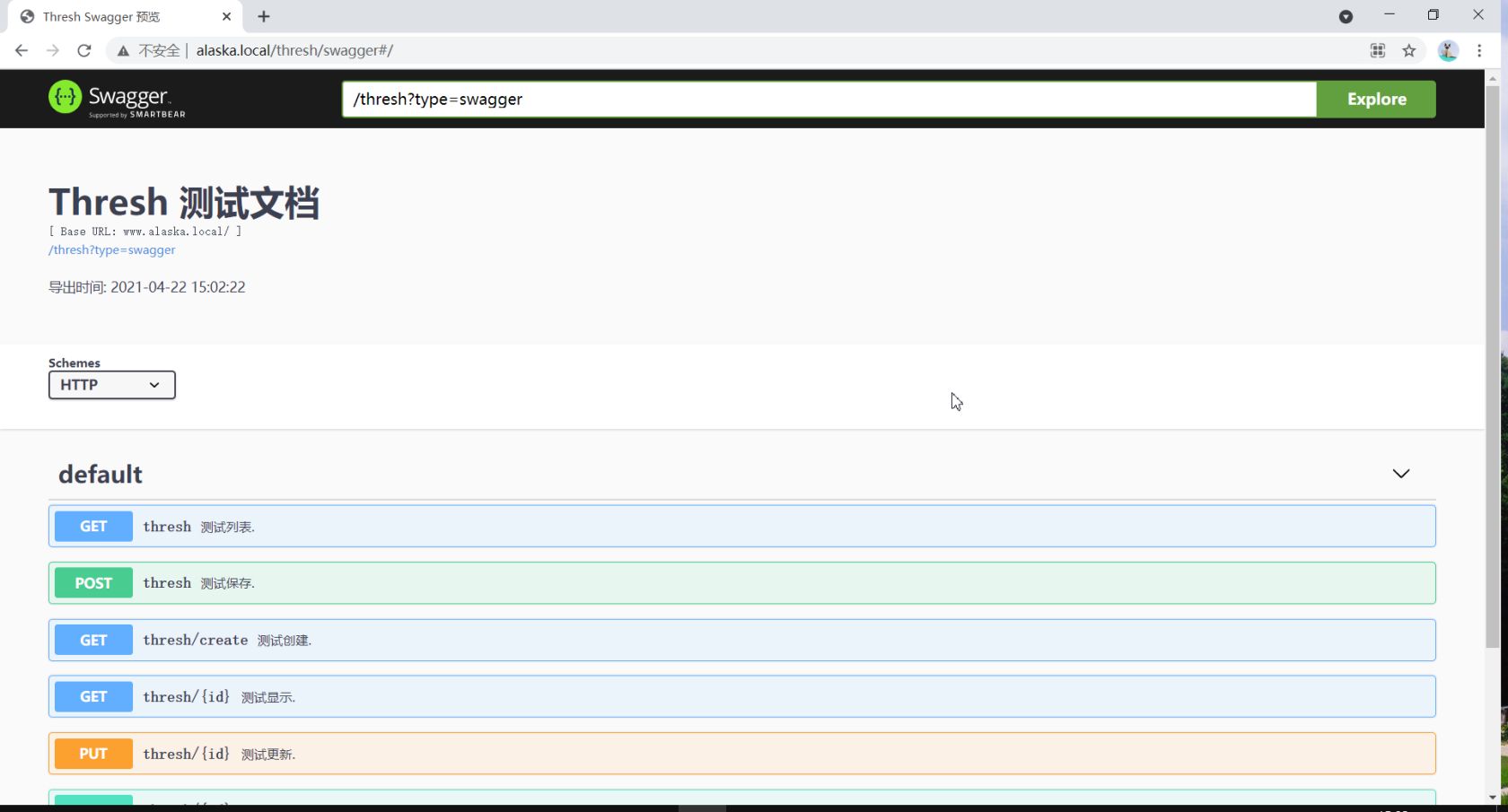This screenshot has height=812, width=1508.
Task: Click the blue GET badge for 测试列表
Action: coord(93,527)
